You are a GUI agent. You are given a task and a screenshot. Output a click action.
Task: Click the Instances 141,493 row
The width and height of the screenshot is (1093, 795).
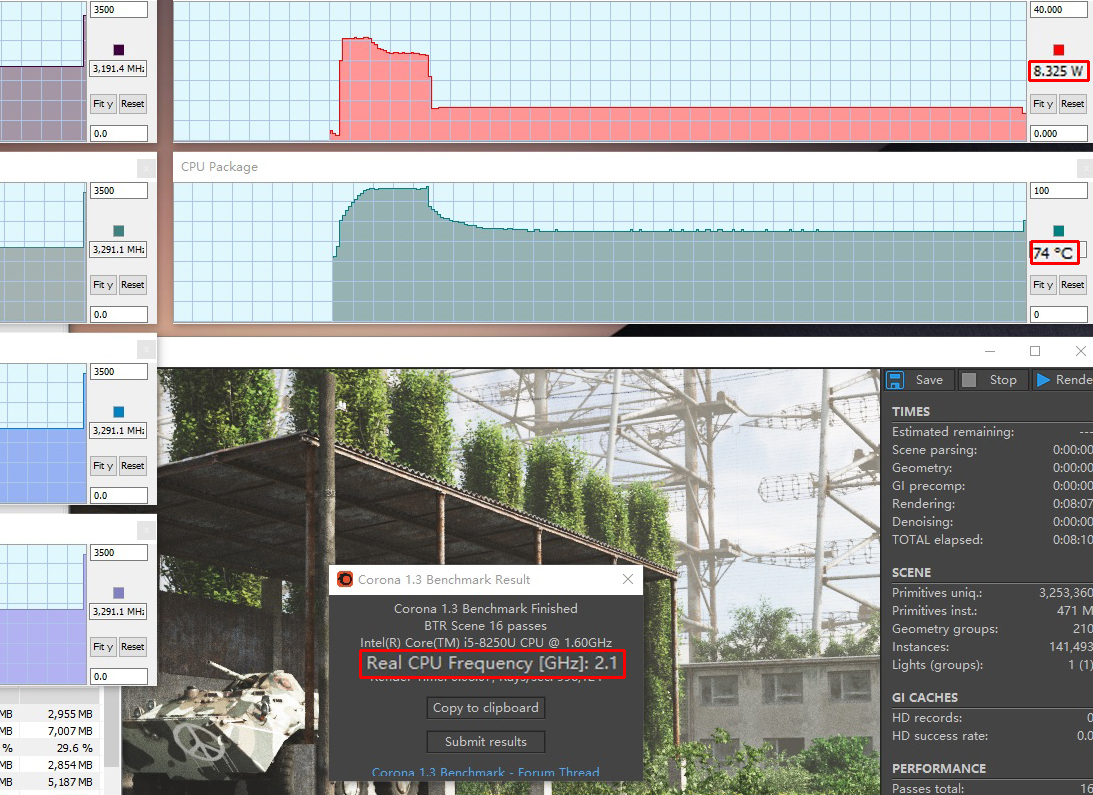(992, 647)
